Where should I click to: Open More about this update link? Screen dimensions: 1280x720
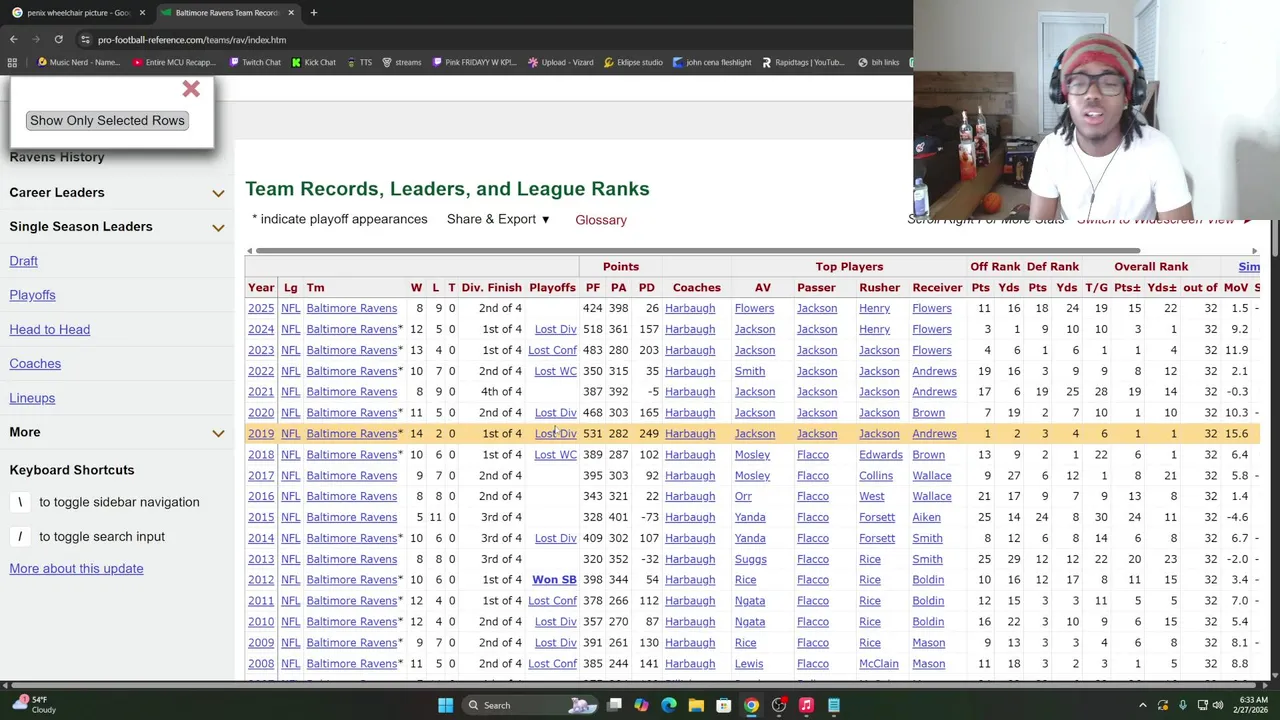point(76,568)
